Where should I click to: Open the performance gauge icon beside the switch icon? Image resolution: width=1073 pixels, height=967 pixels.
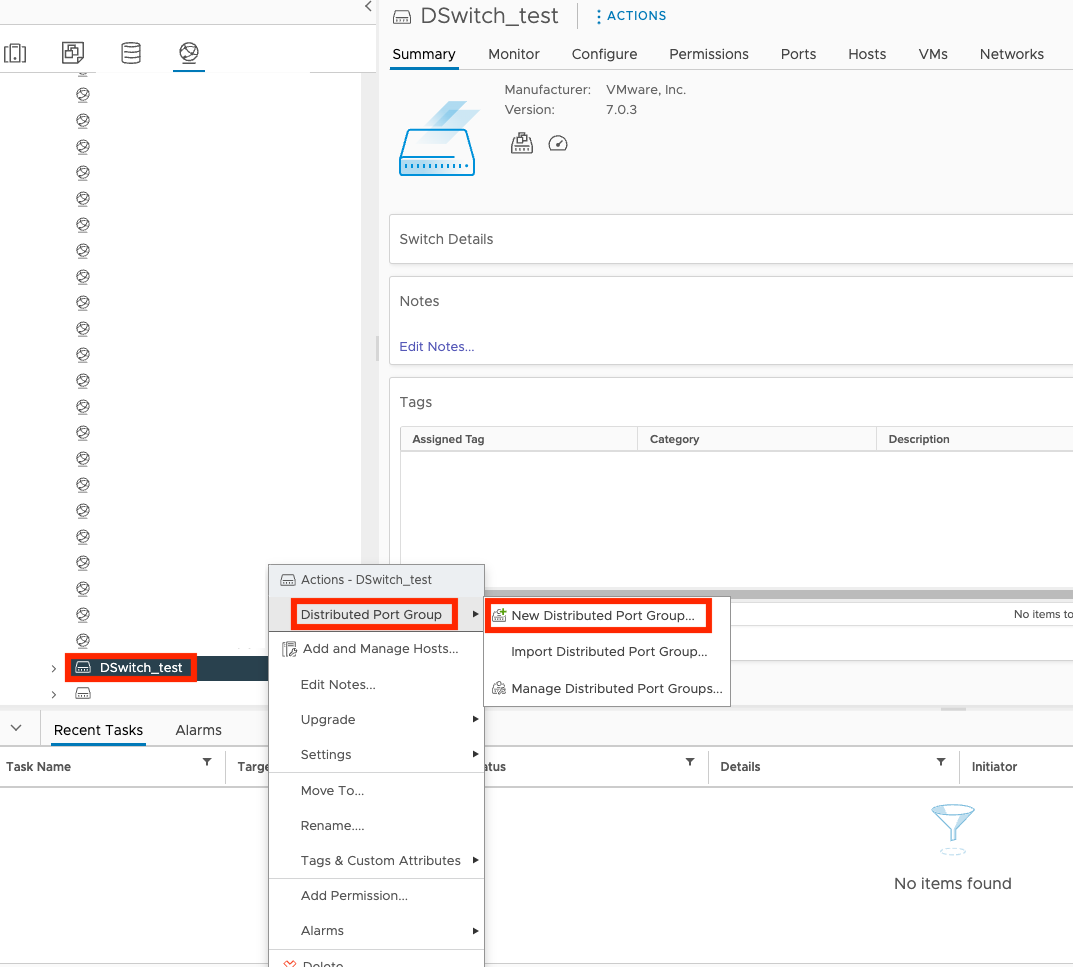tap(557, 143)
